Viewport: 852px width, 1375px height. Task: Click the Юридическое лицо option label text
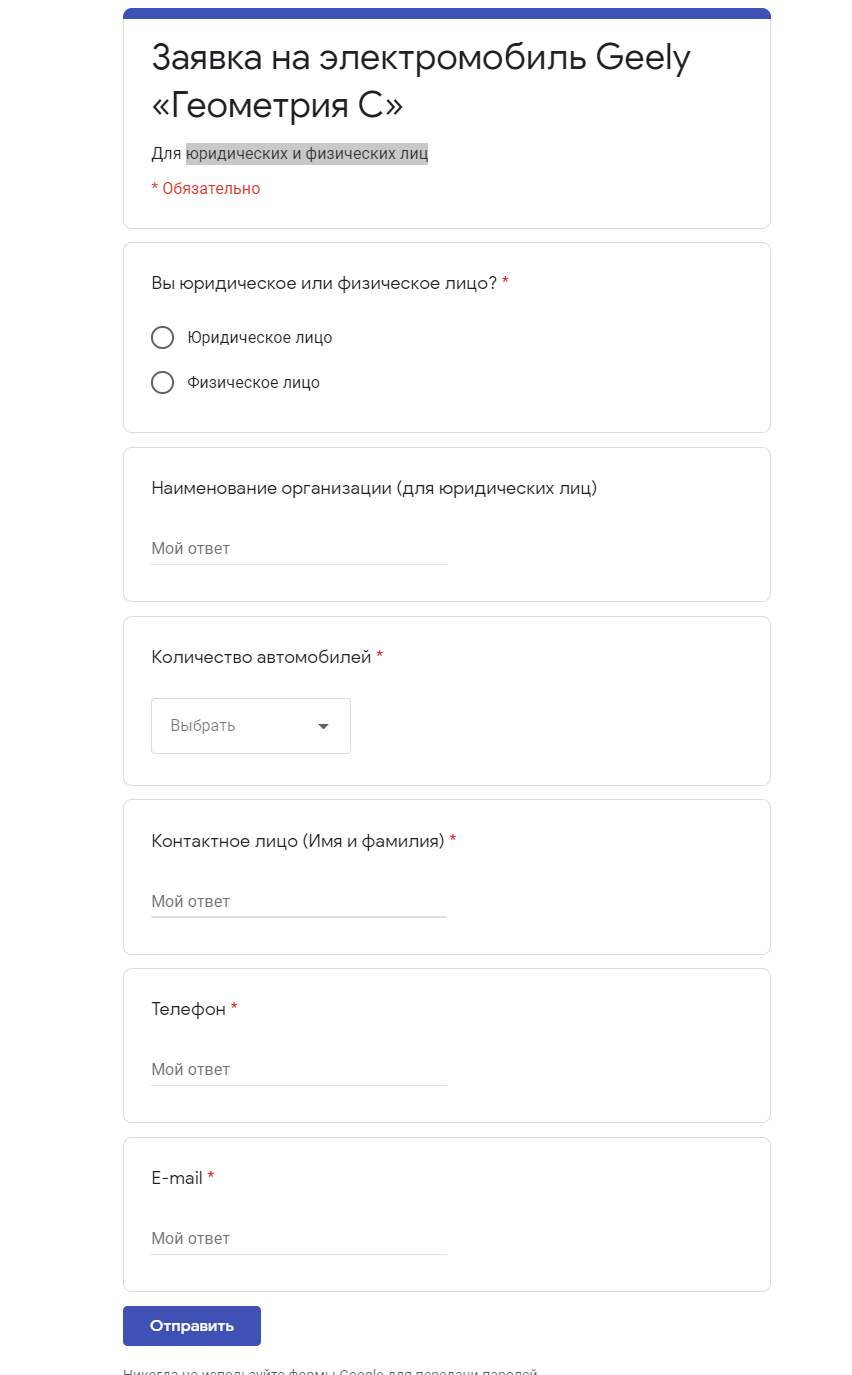click(260, 338)
